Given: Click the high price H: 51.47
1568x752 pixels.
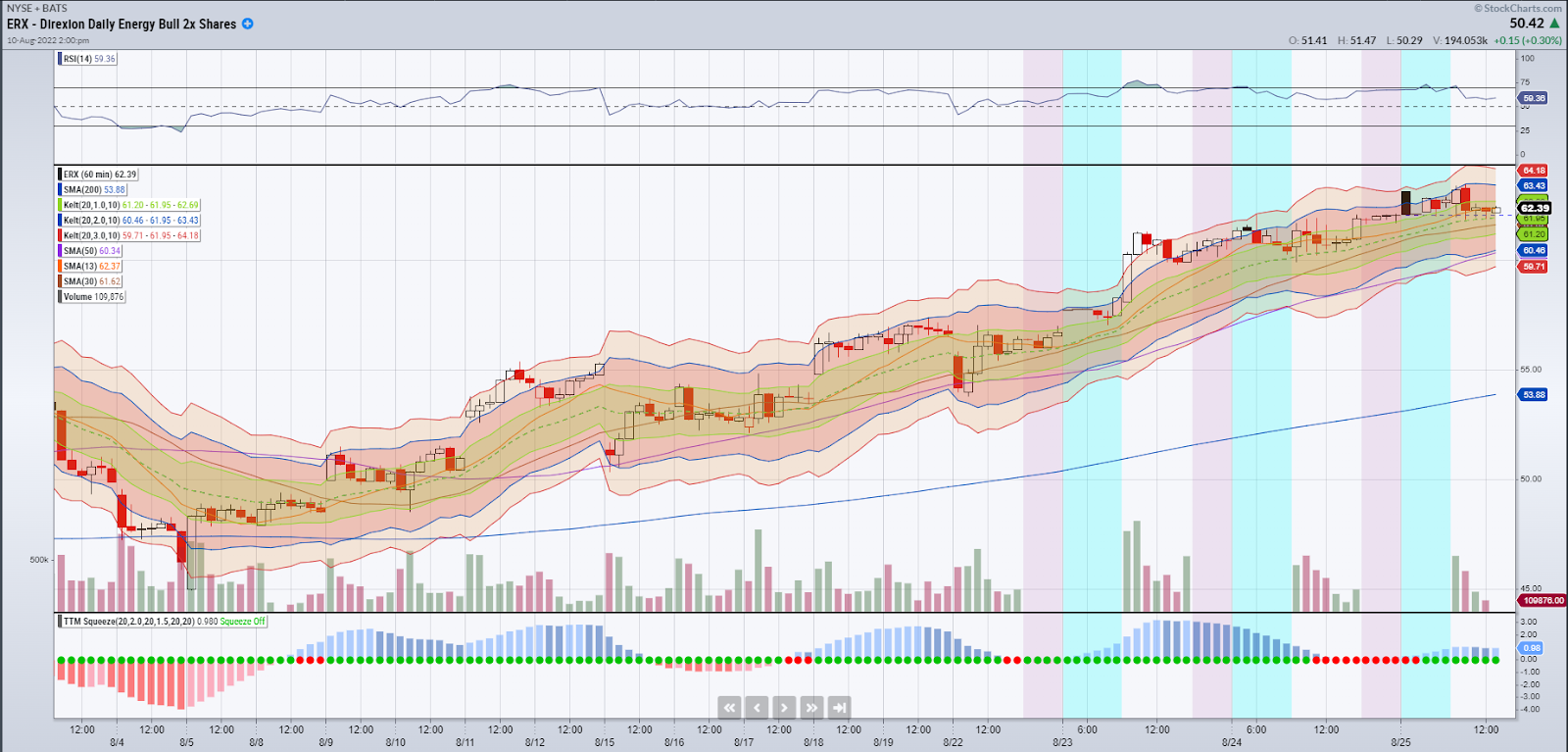Looking at the screenshot, I should click(1357, 40).
